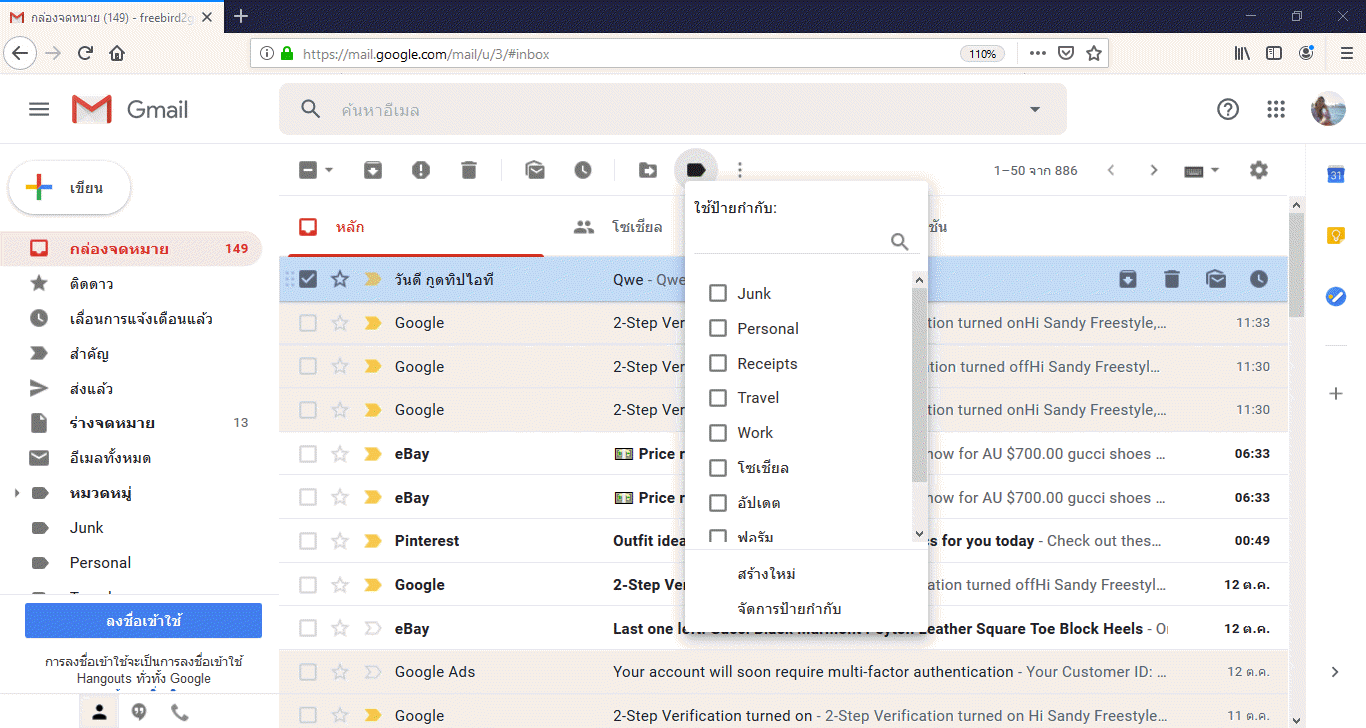1366x728 pixels.
Task: Open Firefox page actions three dots
Action: pyautogui.click(x=1038, y=53)
